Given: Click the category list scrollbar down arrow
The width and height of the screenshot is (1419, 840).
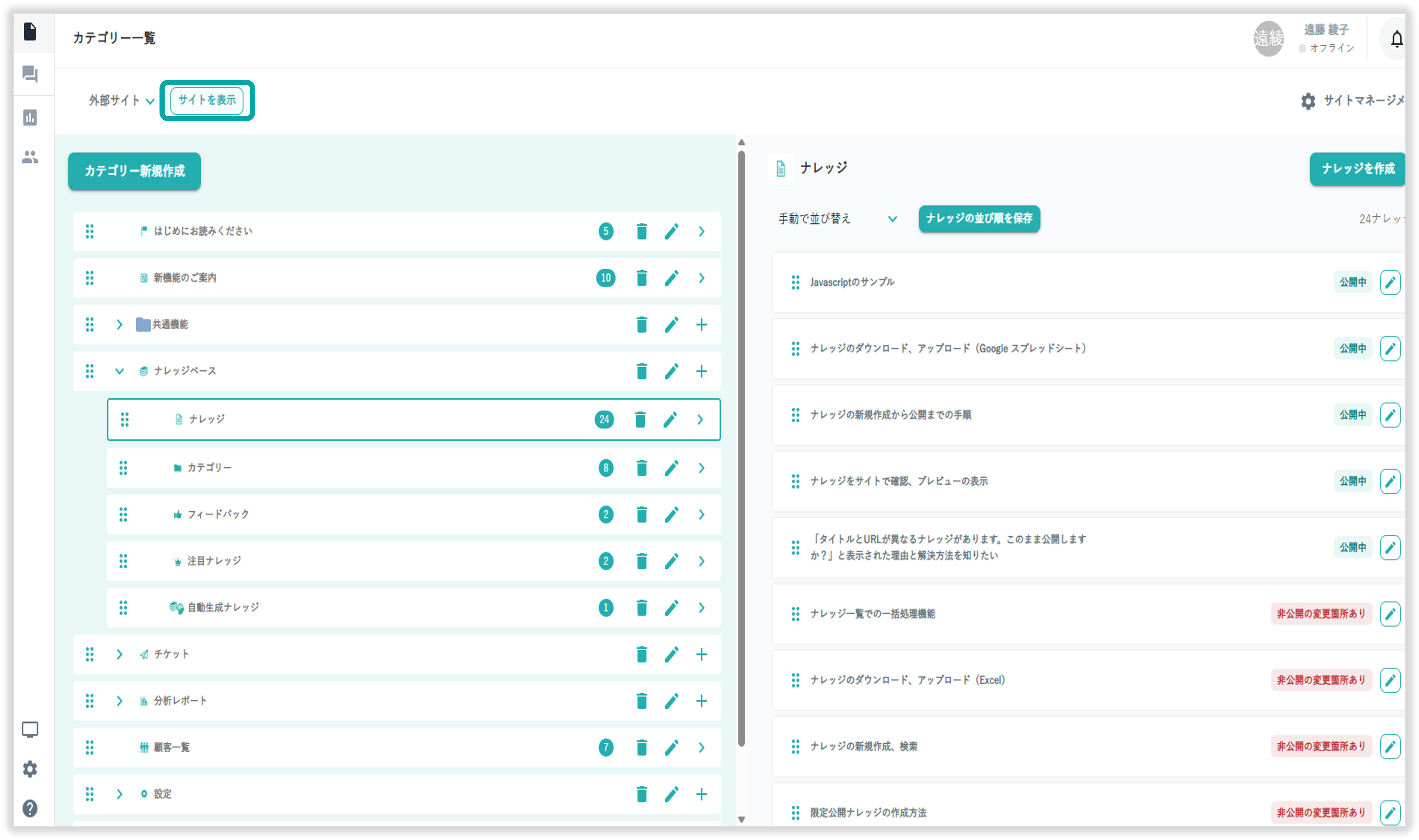Looking at the screenshot, I should [742, 820].
